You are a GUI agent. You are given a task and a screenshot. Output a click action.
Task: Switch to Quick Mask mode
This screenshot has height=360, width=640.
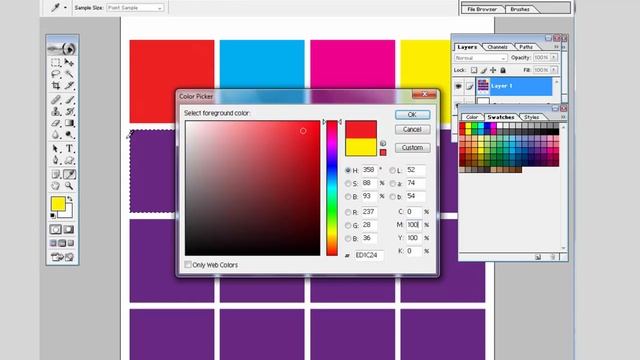(x=69, y=229)
